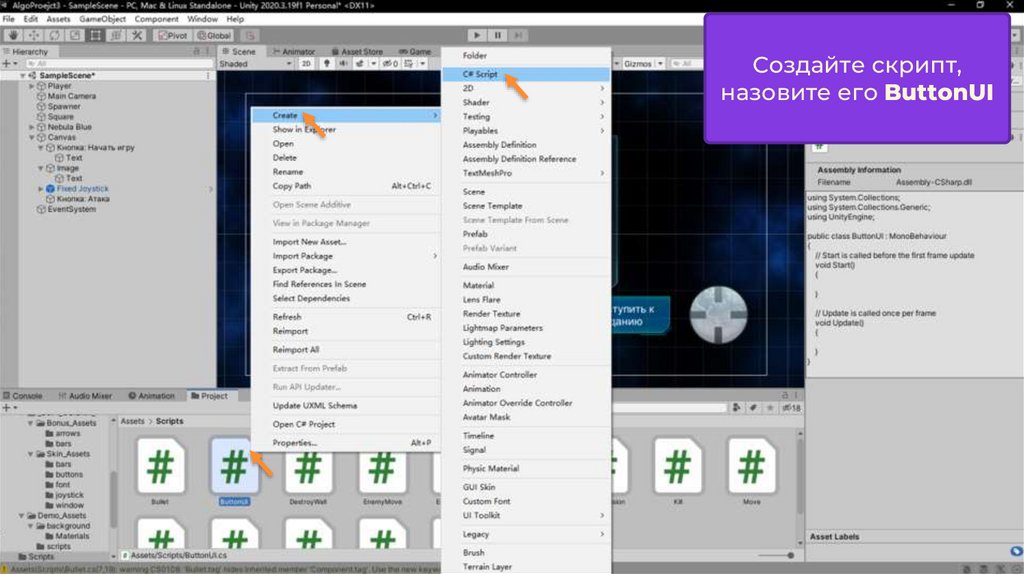
Task: Open the Gizmos dropdown
Action: tap(643, 63)
